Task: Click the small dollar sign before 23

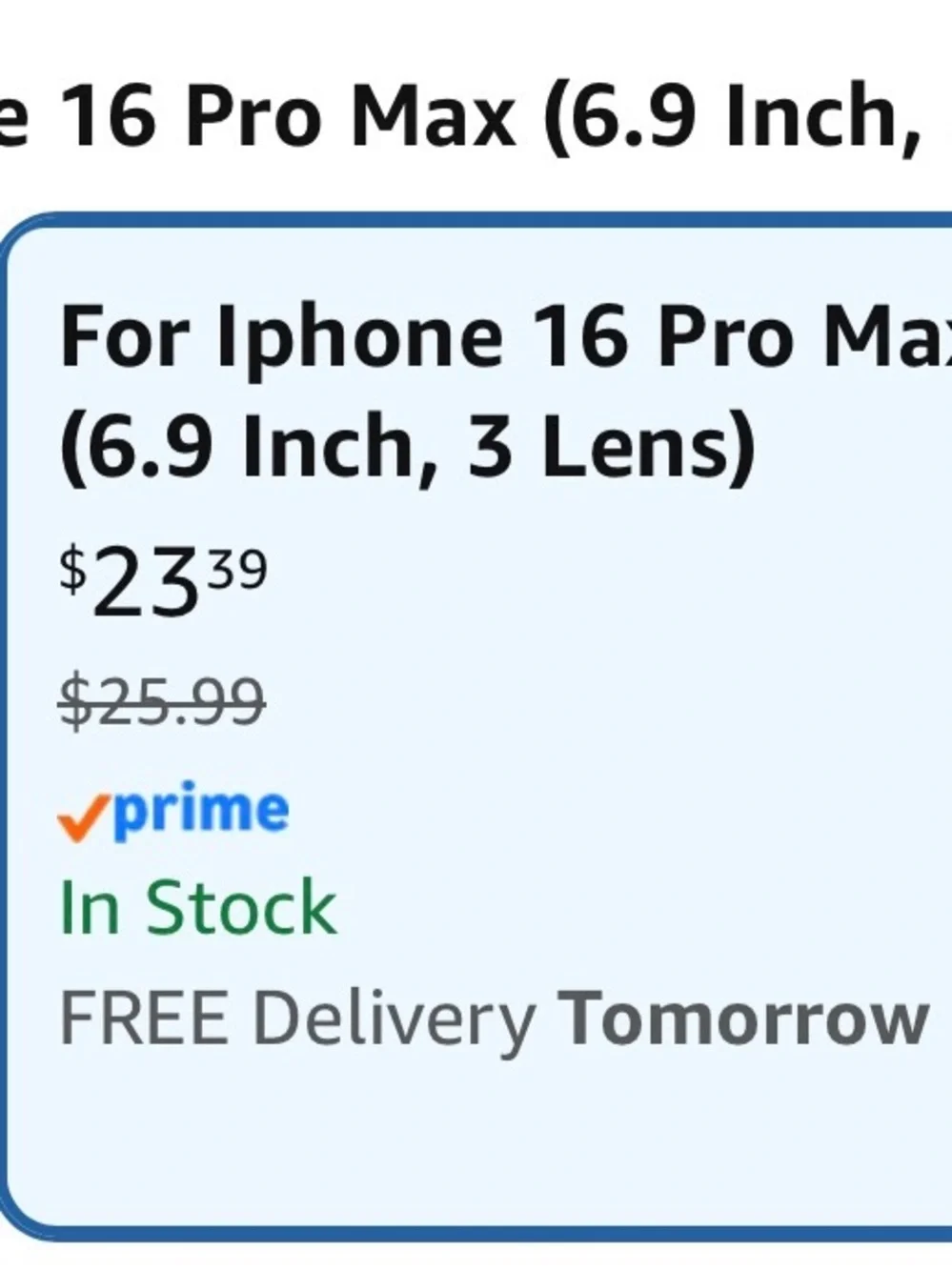Action: [x=73, y=571]
